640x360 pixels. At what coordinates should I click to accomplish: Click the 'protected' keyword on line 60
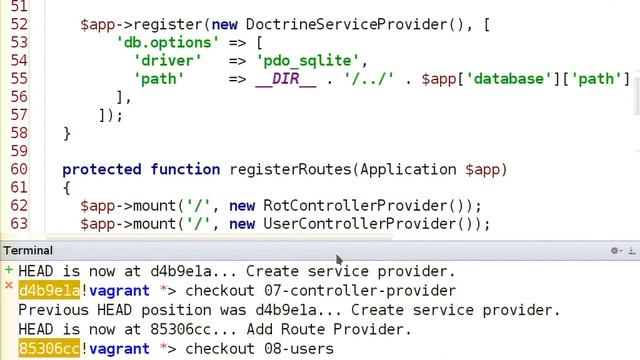[x=102, y=169]
